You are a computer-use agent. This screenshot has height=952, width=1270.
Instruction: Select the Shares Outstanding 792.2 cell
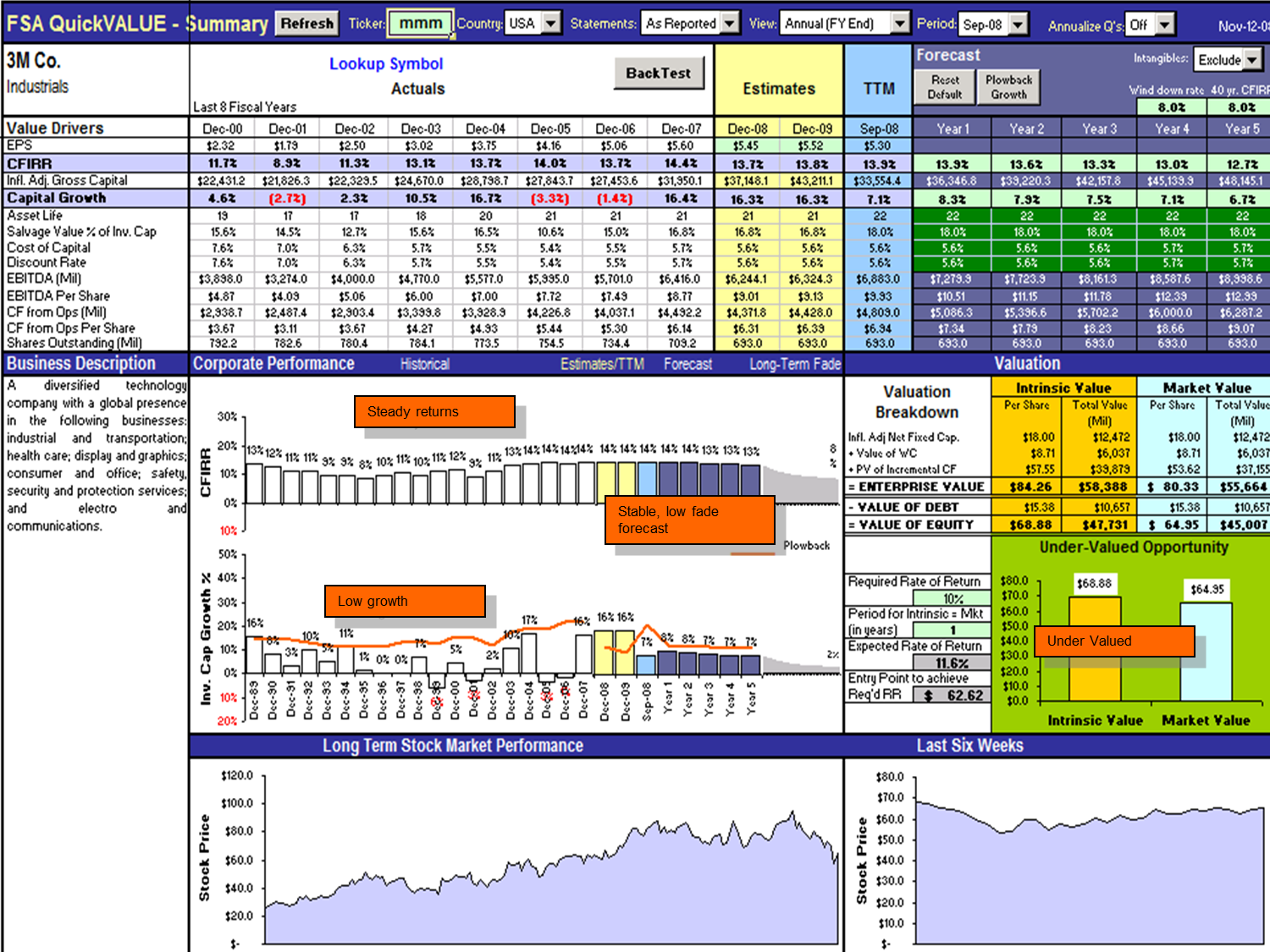click(222, 344)
